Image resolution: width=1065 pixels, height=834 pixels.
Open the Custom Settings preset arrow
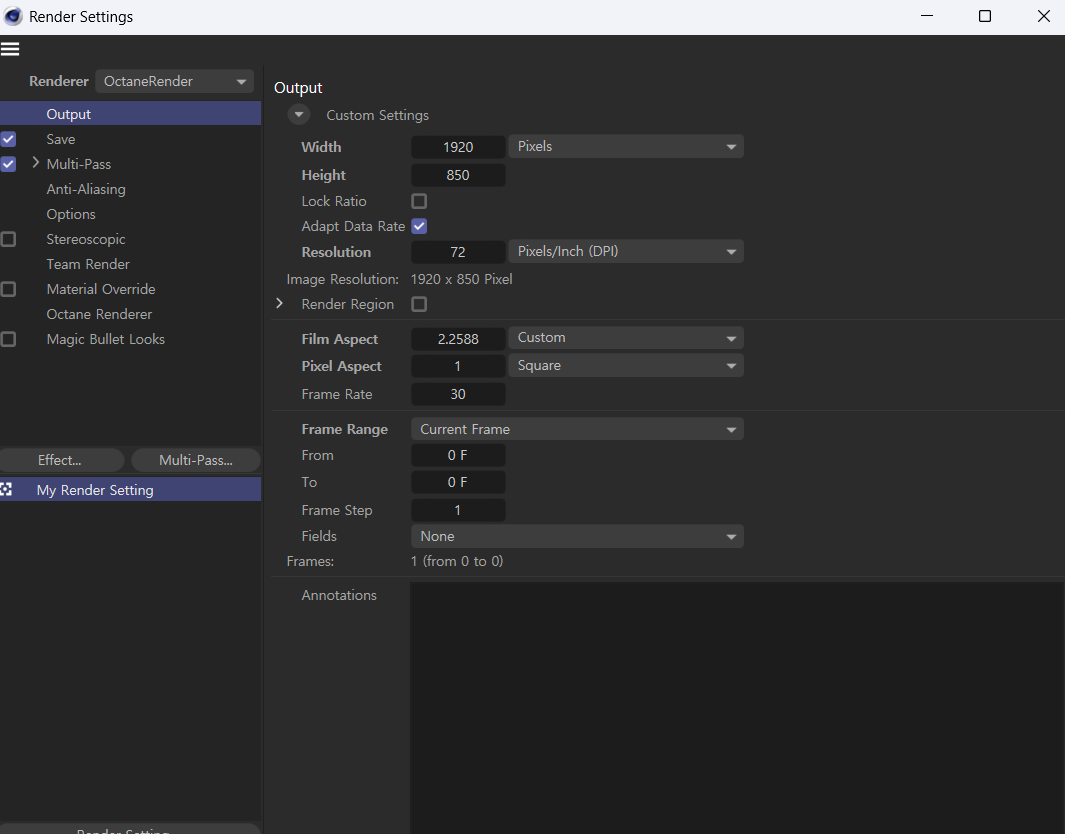point(299,115)
